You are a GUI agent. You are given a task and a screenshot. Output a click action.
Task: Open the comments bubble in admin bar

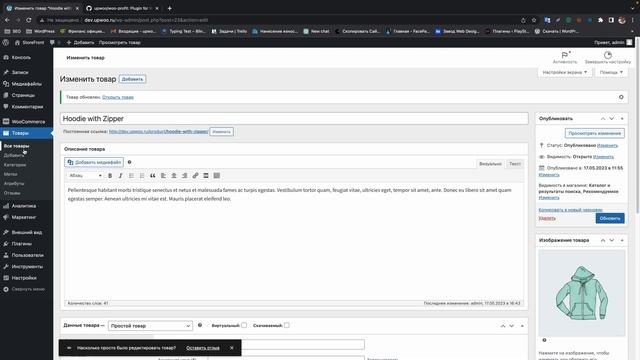tap(52, 42)
